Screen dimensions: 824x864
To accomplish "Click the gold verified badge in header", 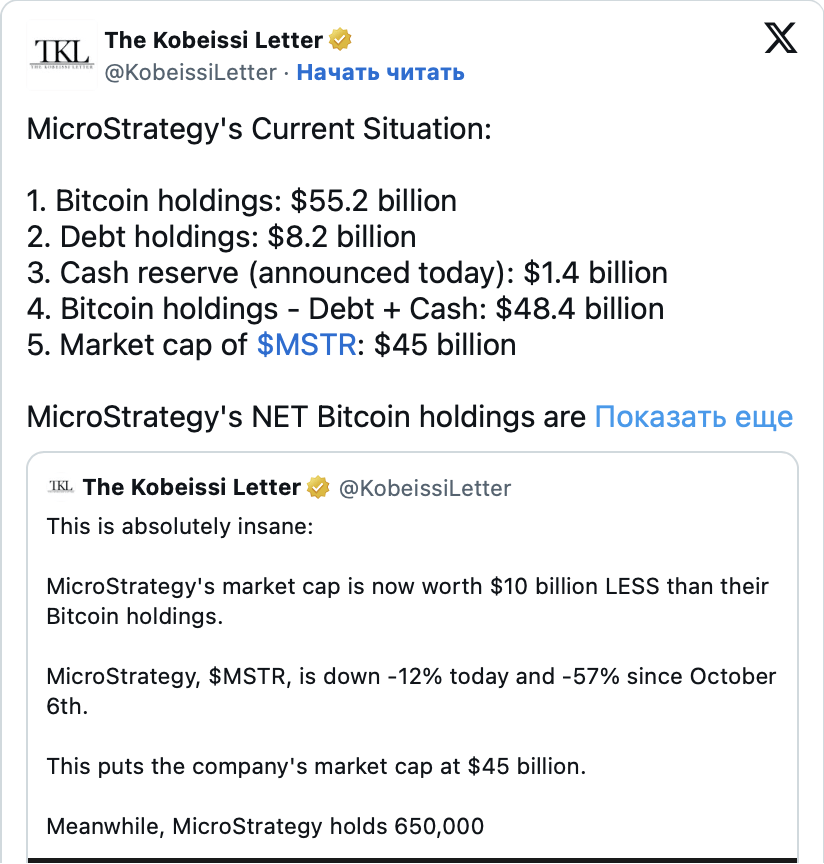I will point(341,40).
